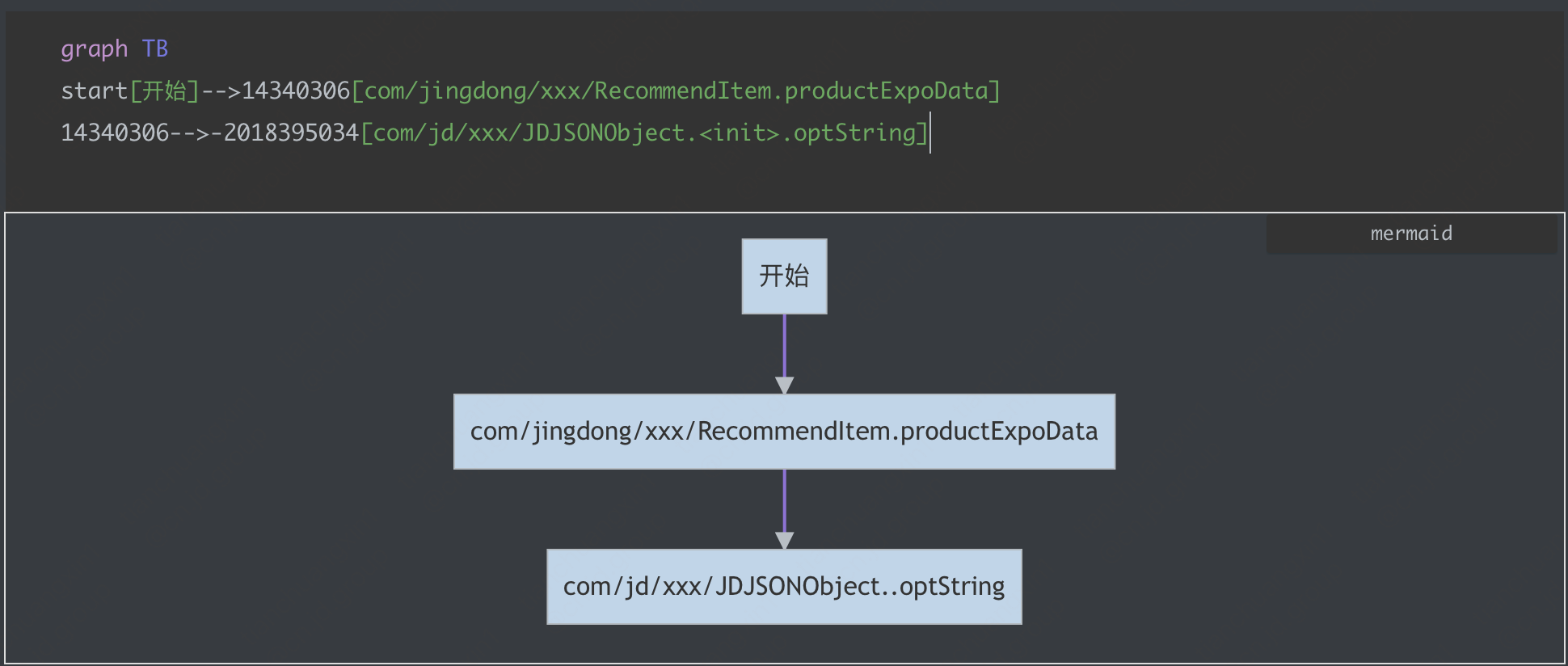Click the arrowhead pointing into the JDJSONObject node
Image resolution: width=1568 pixels, height=666 pixels.
(784, 541)
